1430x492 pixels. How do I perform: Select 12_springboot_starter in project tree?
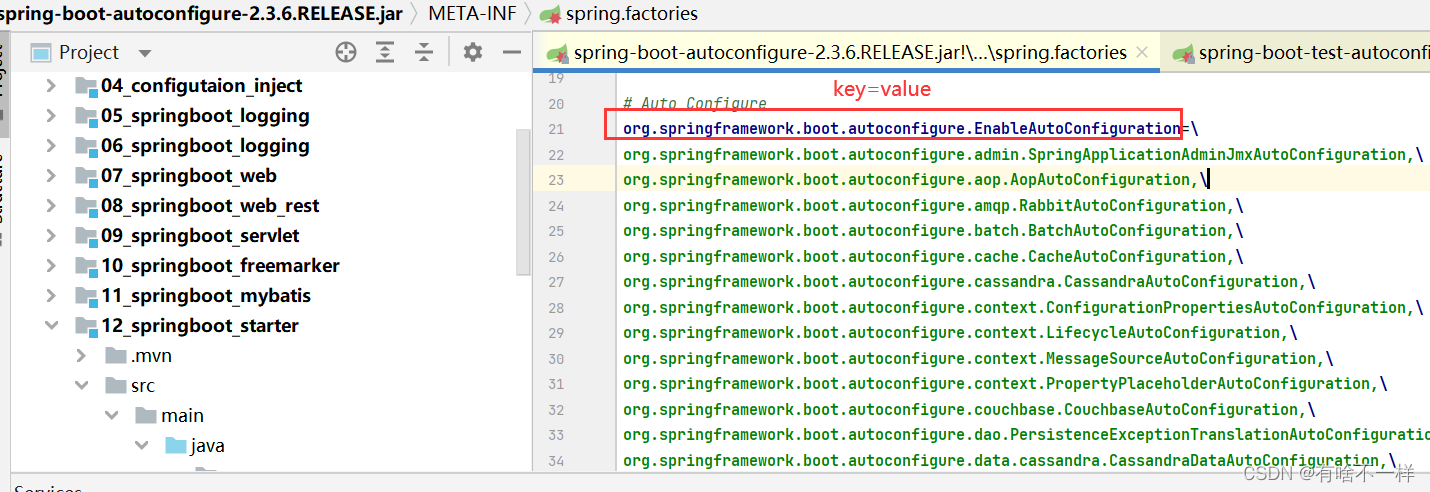tap(200, 326)
